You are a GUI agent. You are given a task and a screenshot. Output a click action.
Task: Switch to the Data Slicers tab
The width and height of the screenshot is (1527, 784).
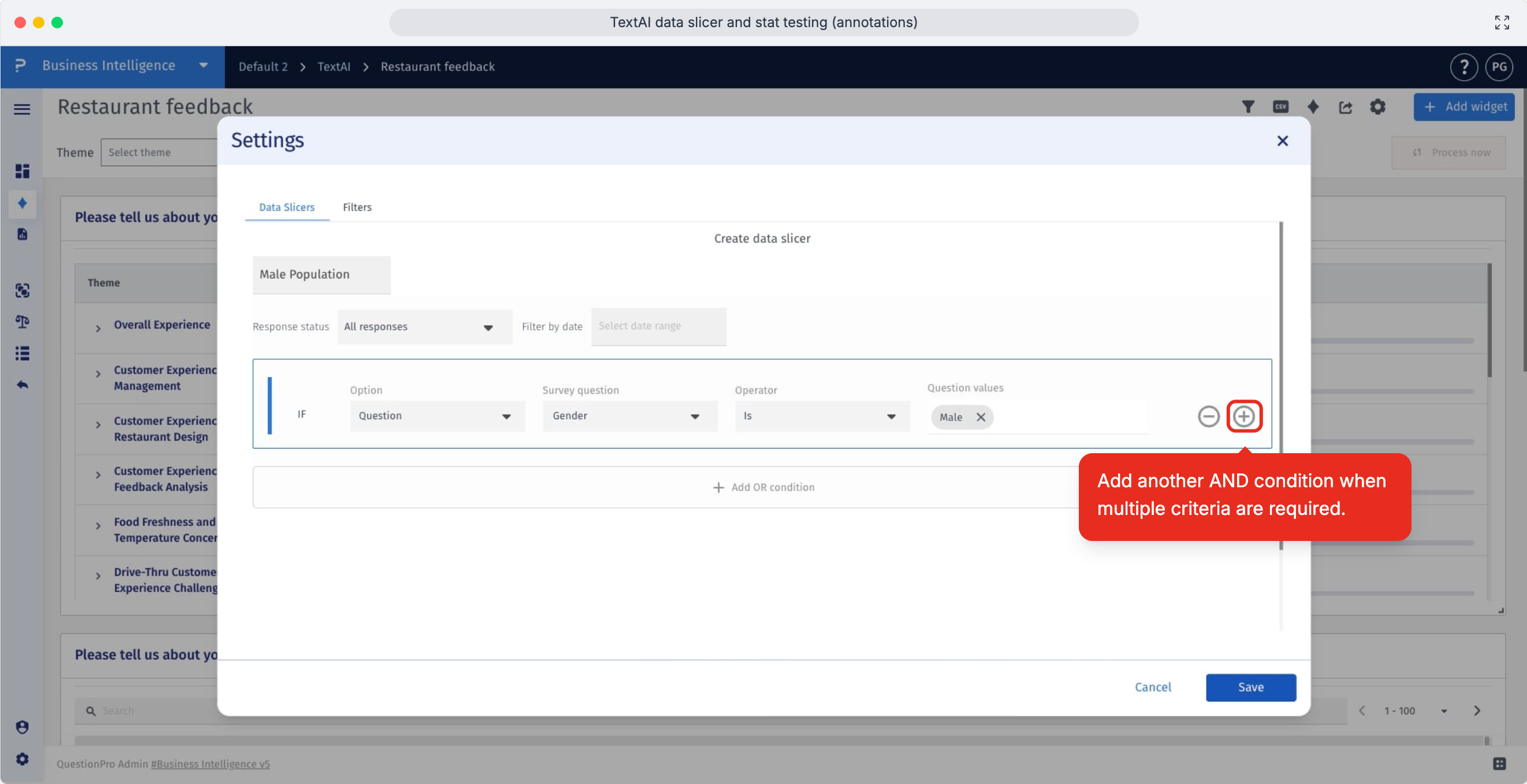point(287,207)
